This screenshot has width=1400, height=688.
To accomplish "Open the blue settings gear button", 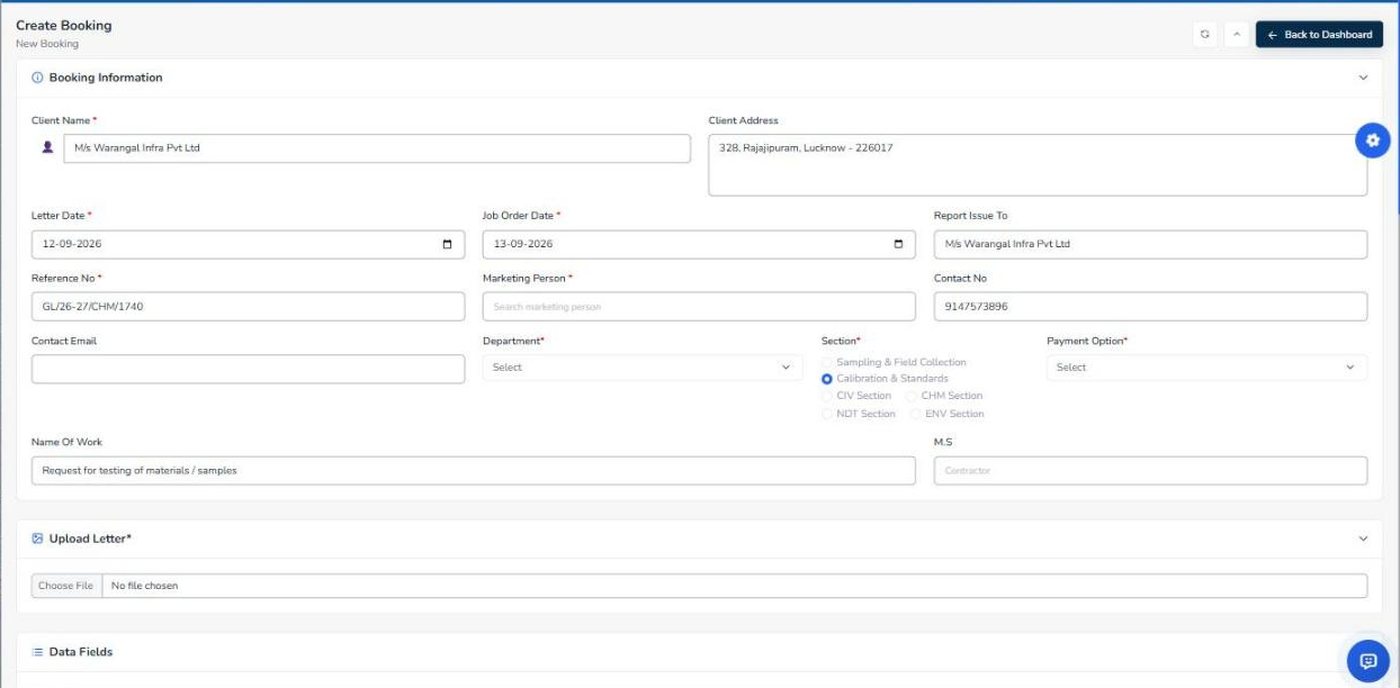I will point(1372,141).
